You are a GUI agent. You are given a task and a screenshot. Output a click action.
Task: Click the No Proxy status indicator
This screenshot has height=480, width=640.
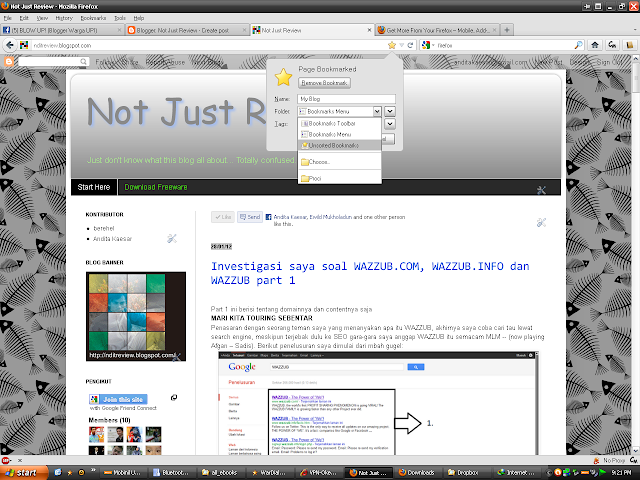pyautogui.click(x=614, y=460)
